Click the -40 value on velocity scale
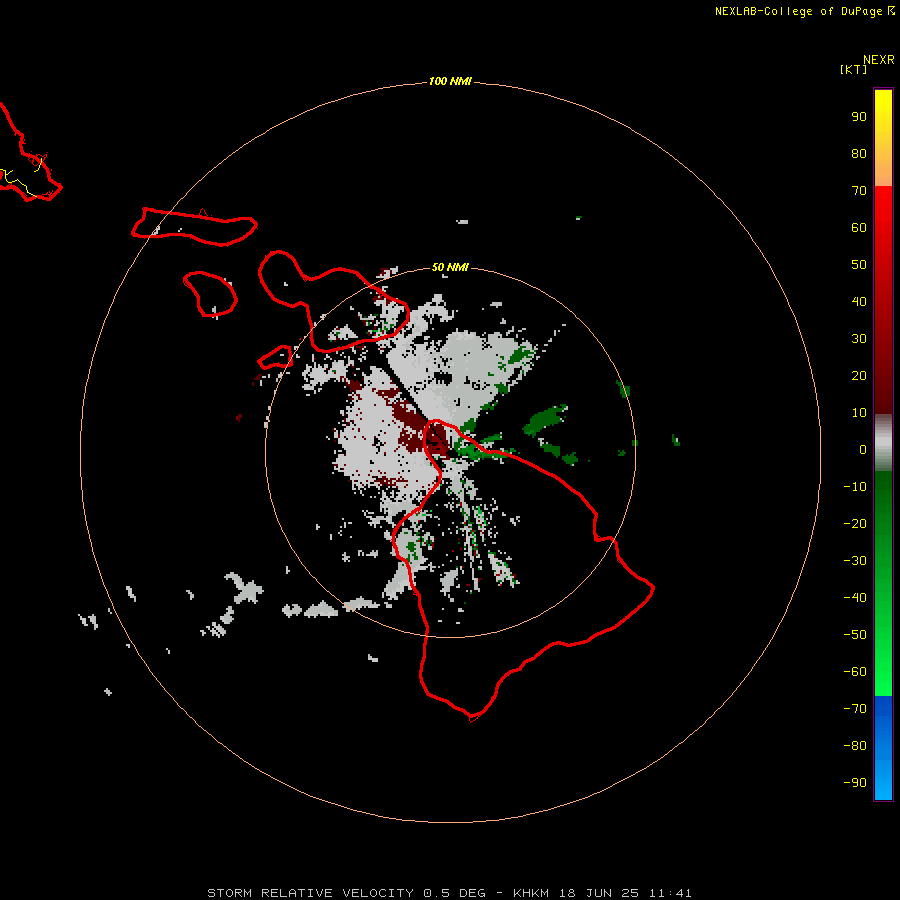The height and width of the screenshot is (900, 900). coord(855,598)
